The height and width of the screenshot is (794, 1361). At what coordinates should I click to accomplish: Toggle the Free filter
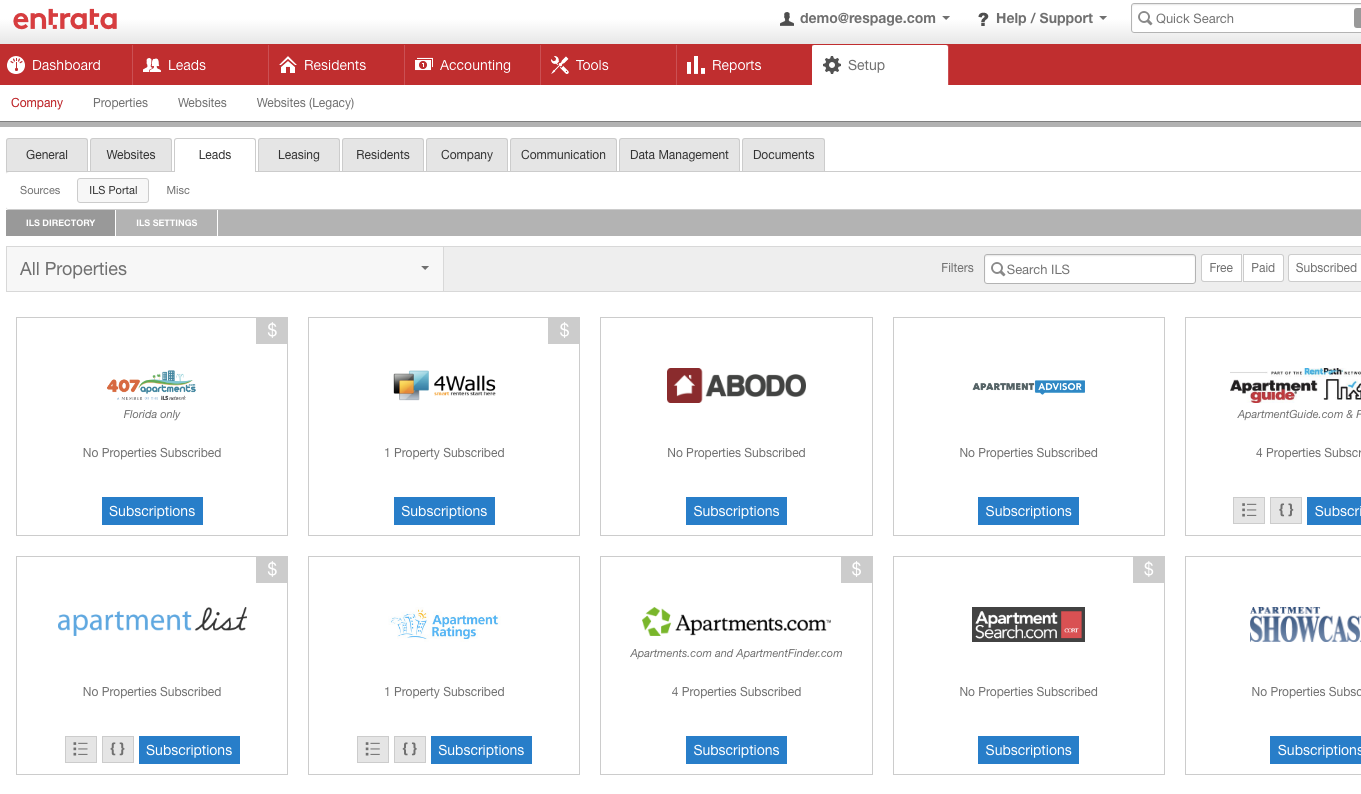pyautogui.click(x=1221, y=268)
